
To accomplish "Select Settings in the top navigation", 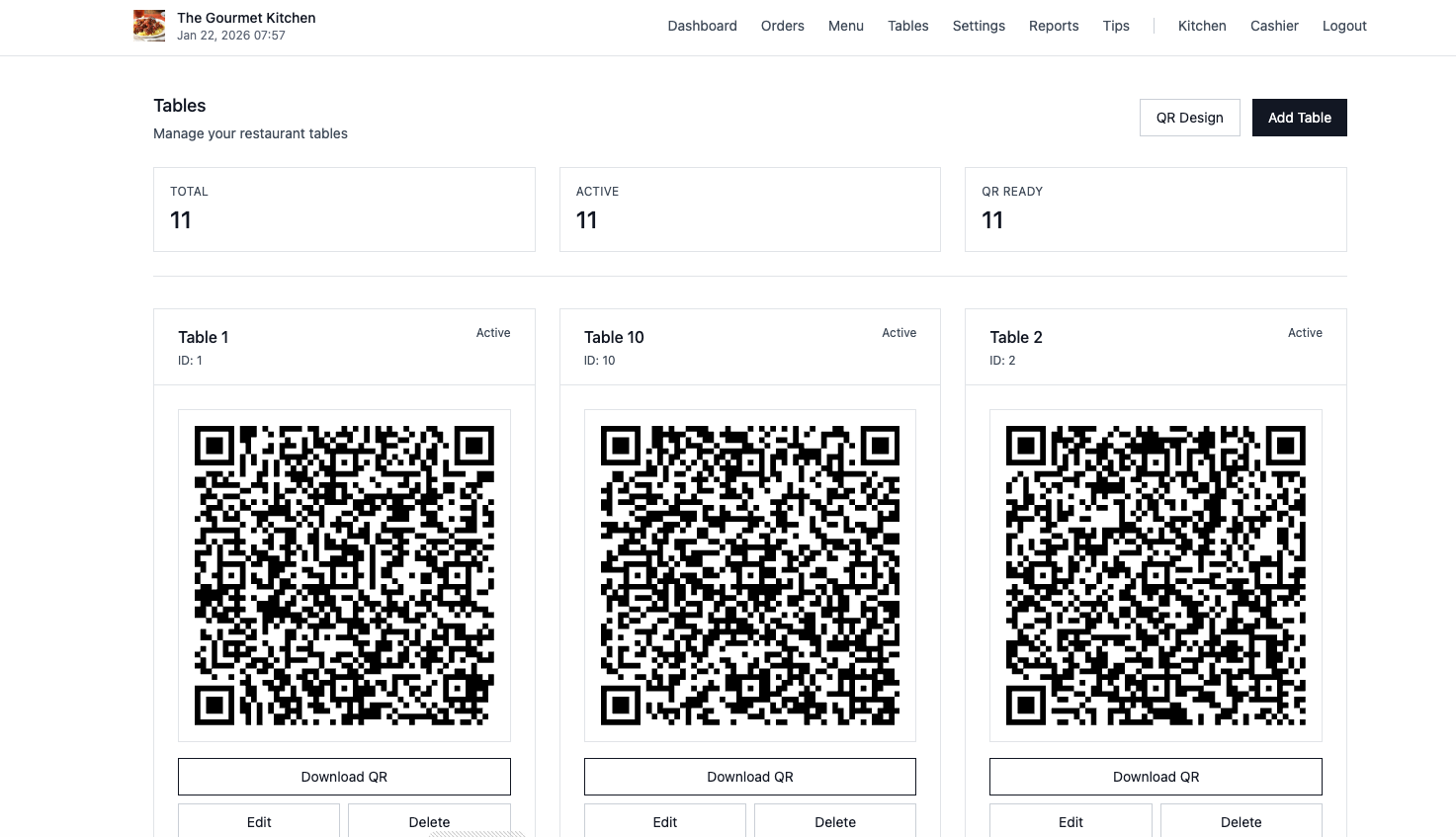I will click(x=978, y=26).
